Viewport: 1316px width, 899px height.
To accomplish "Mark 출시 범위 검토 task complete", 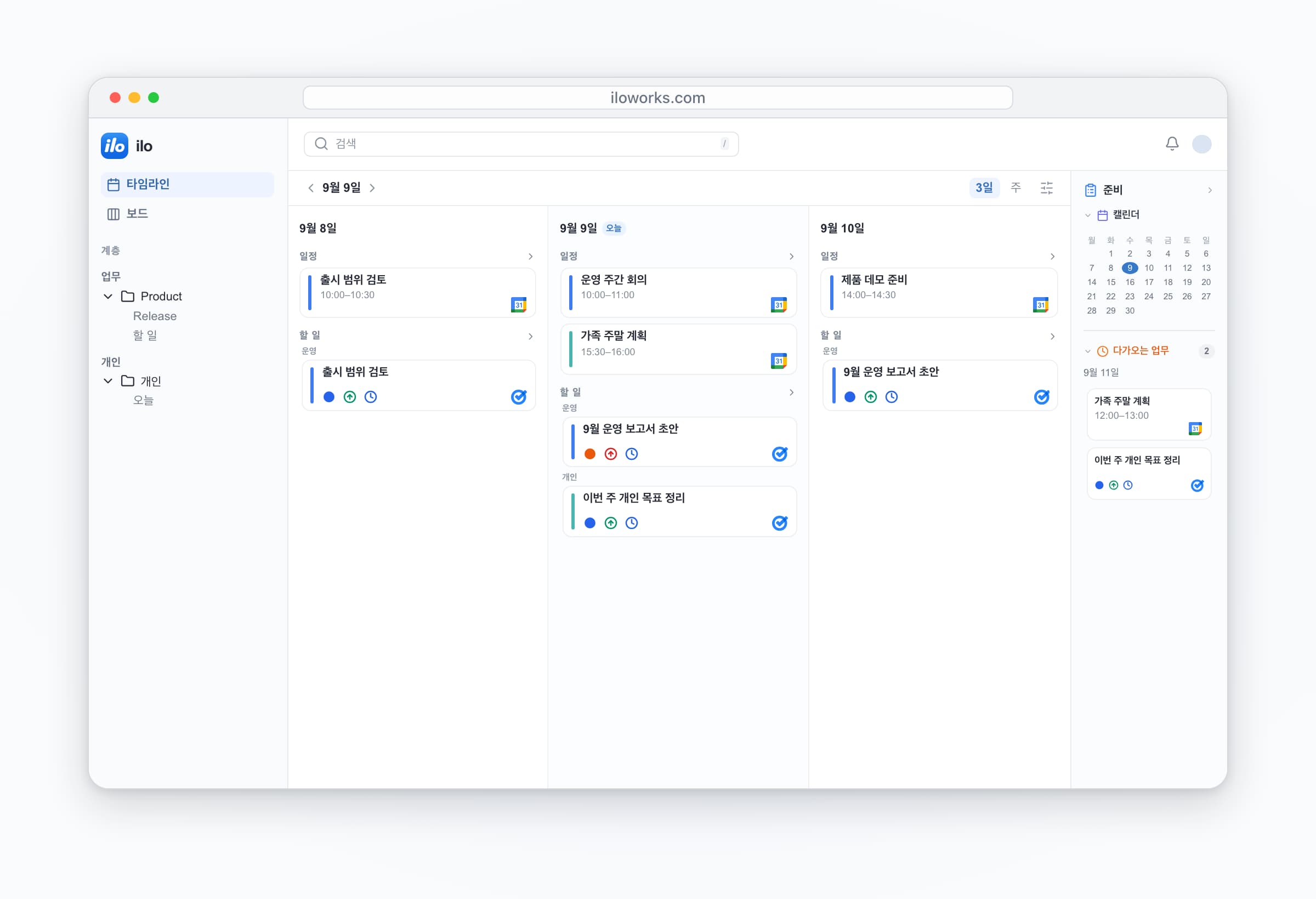I will click(x=519, y=397).
